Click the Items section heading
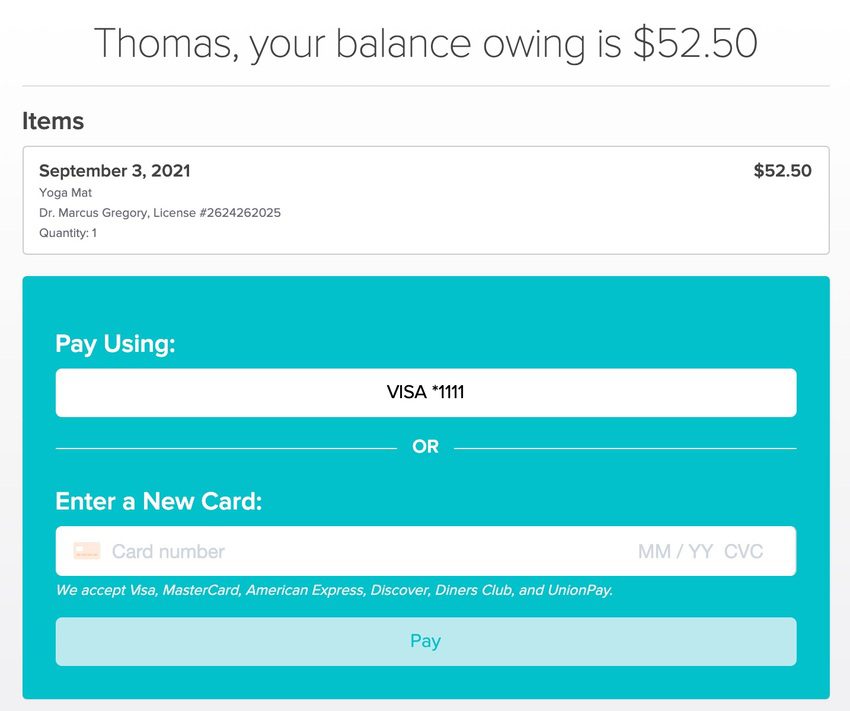 tap(53, 121)
